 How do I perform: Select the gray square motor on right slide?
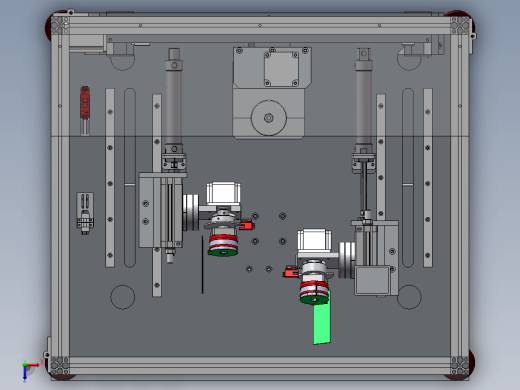372,280
